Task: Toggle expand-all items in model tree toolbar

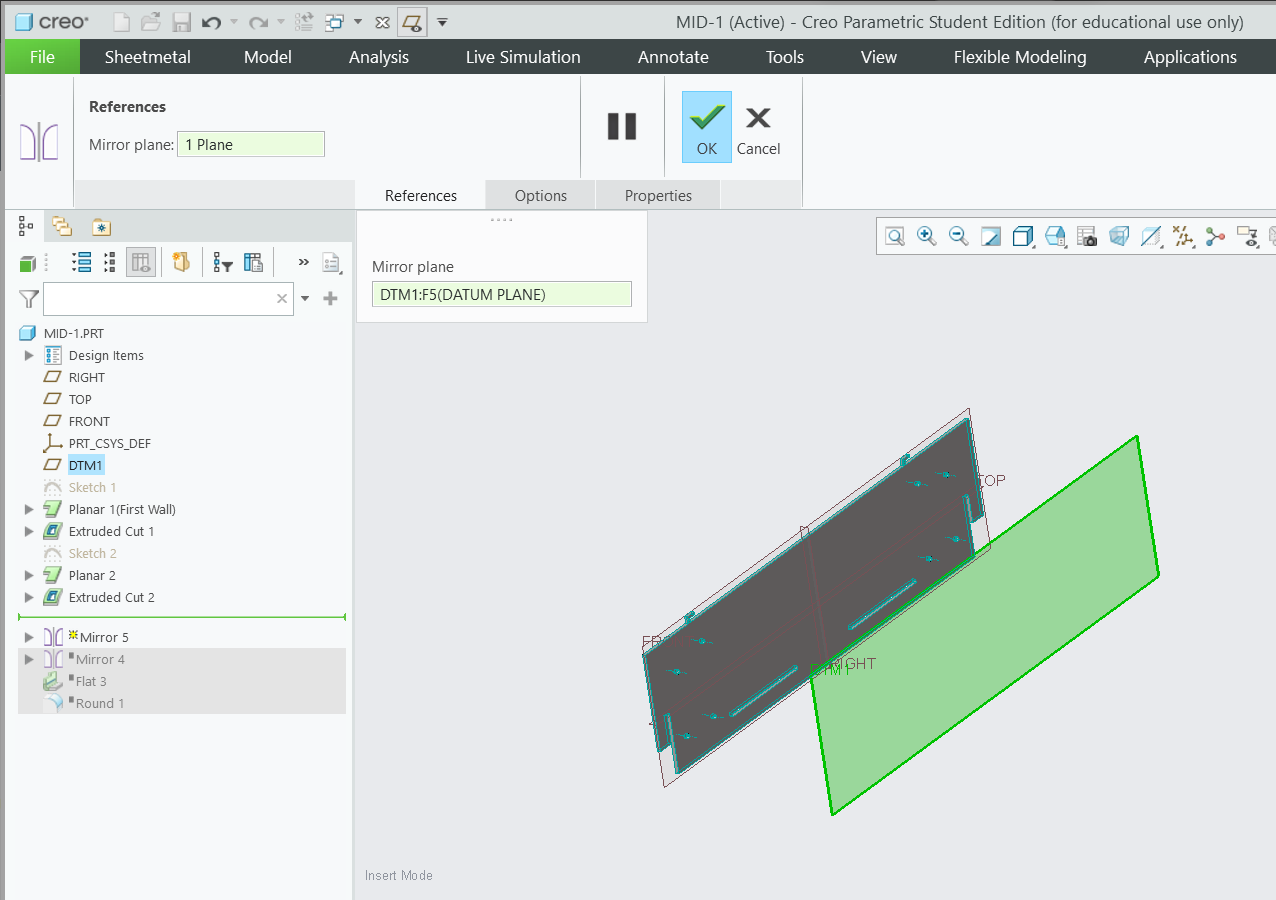Action: (80, 262)
